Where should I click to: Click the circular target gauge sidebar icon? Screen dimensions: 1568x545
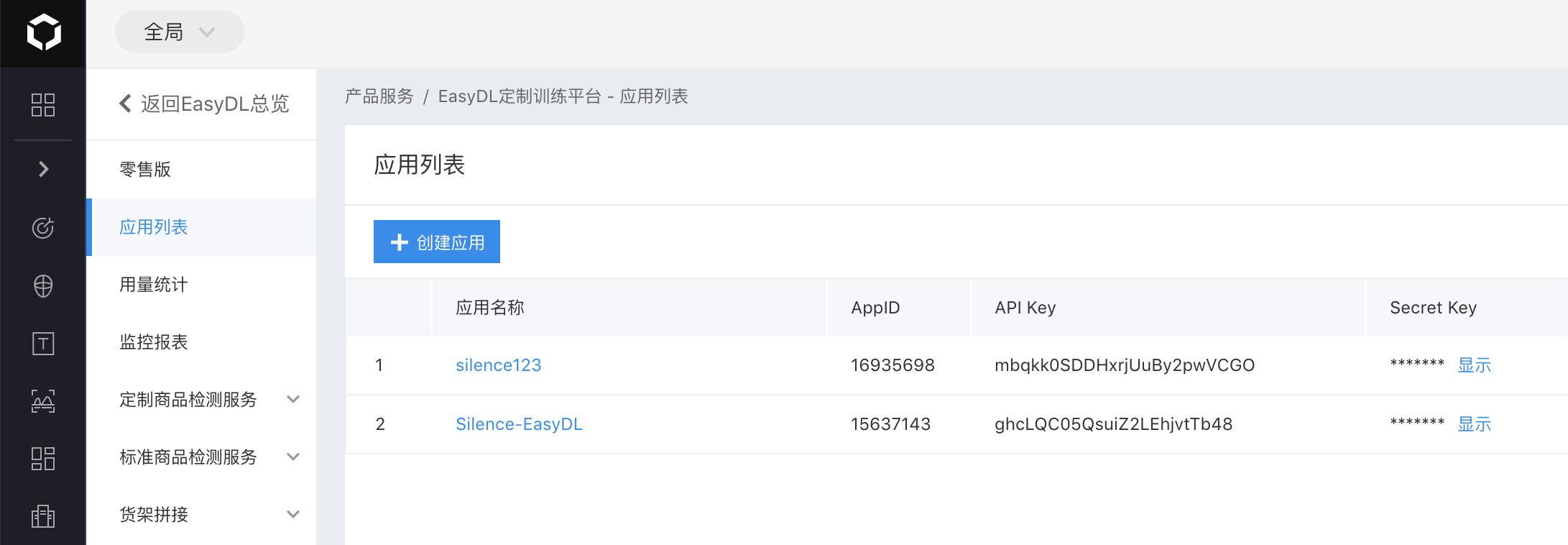[x=43, y=228]
